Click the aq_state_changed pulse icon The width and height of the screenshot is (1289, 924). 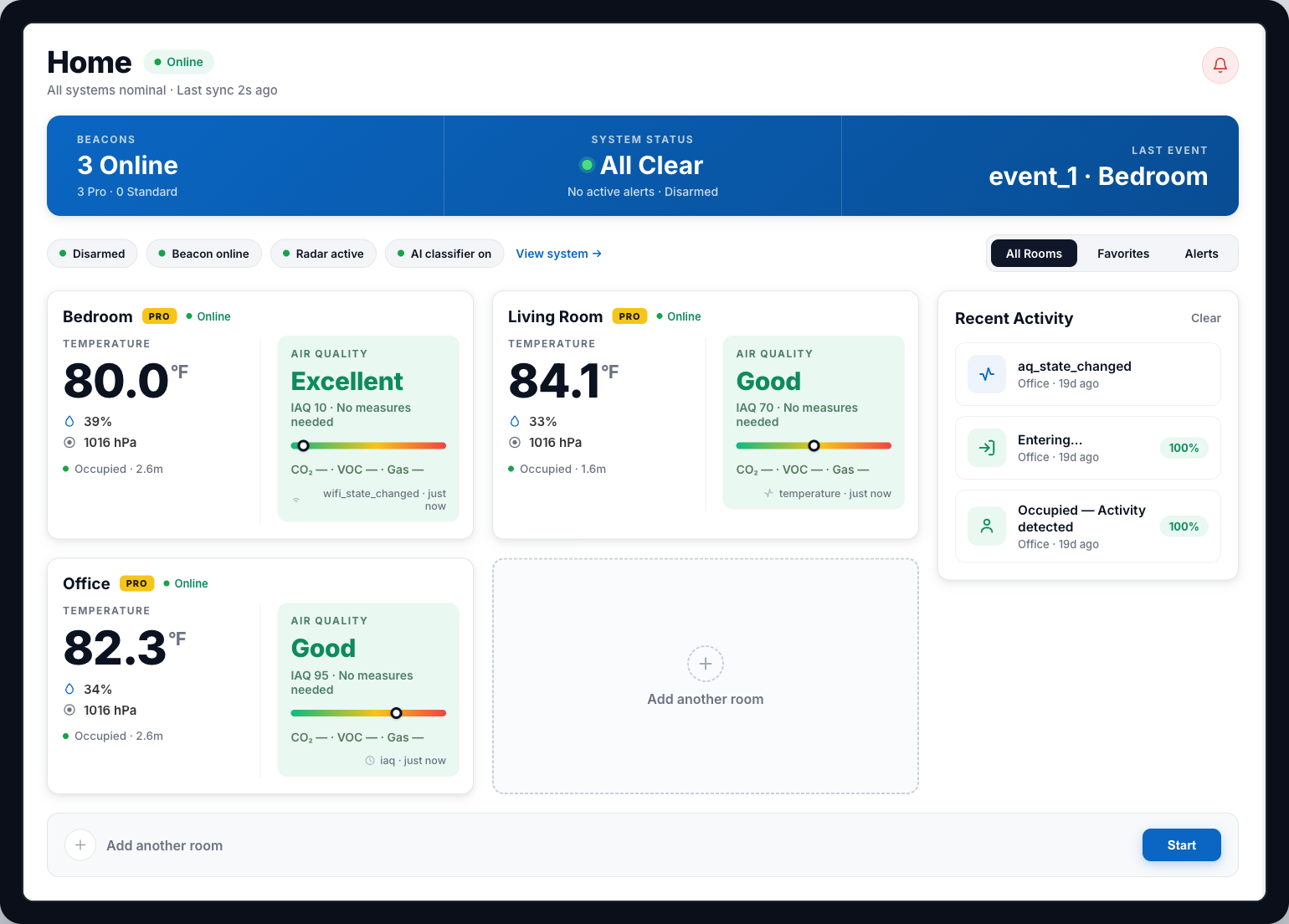coord(987,374)
